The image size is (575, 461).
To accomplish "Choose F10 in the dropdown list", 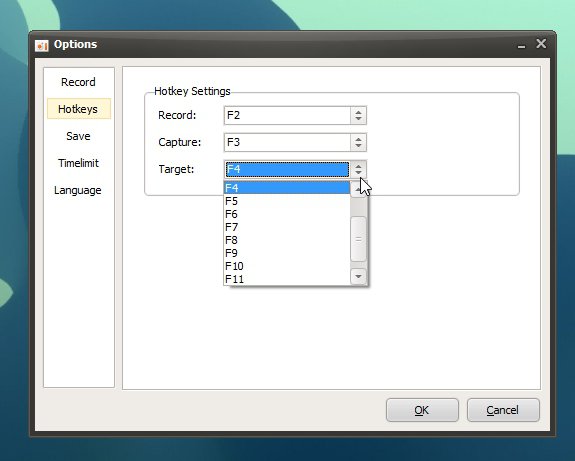I will (287, 266).
